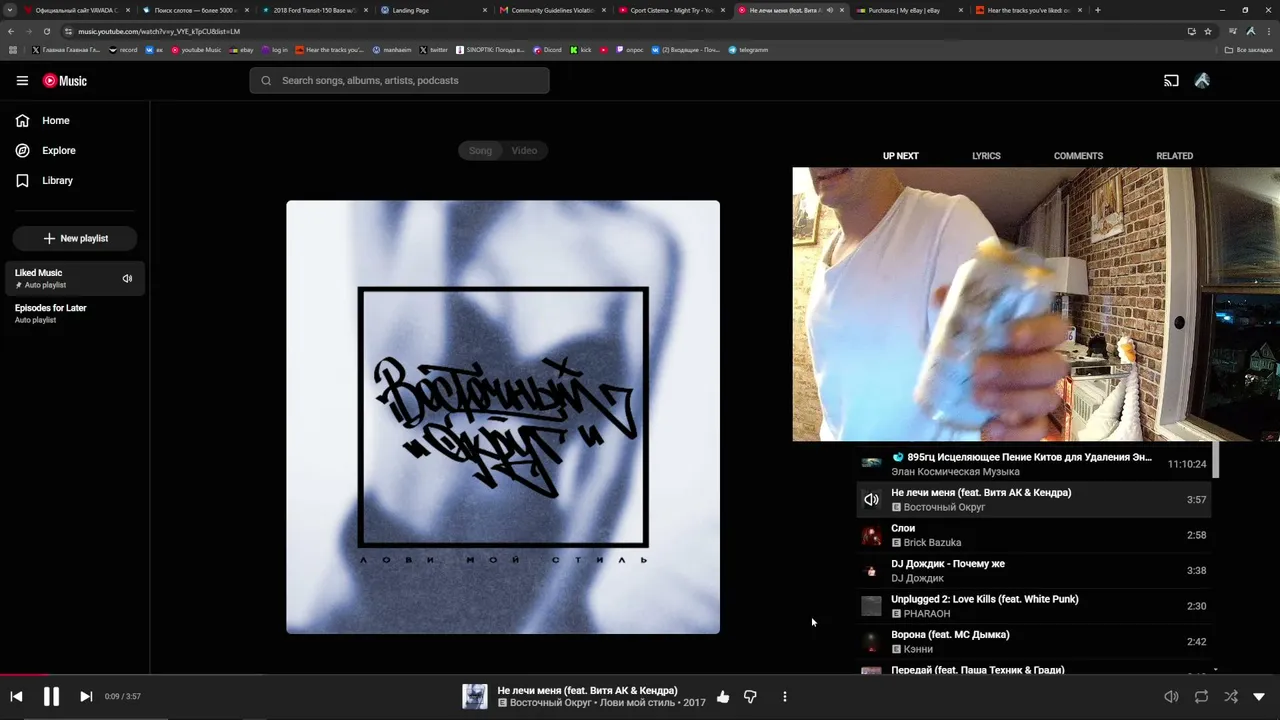Select the RELATED tab
1280x720 pixels.
click(x=1174, y=156)
